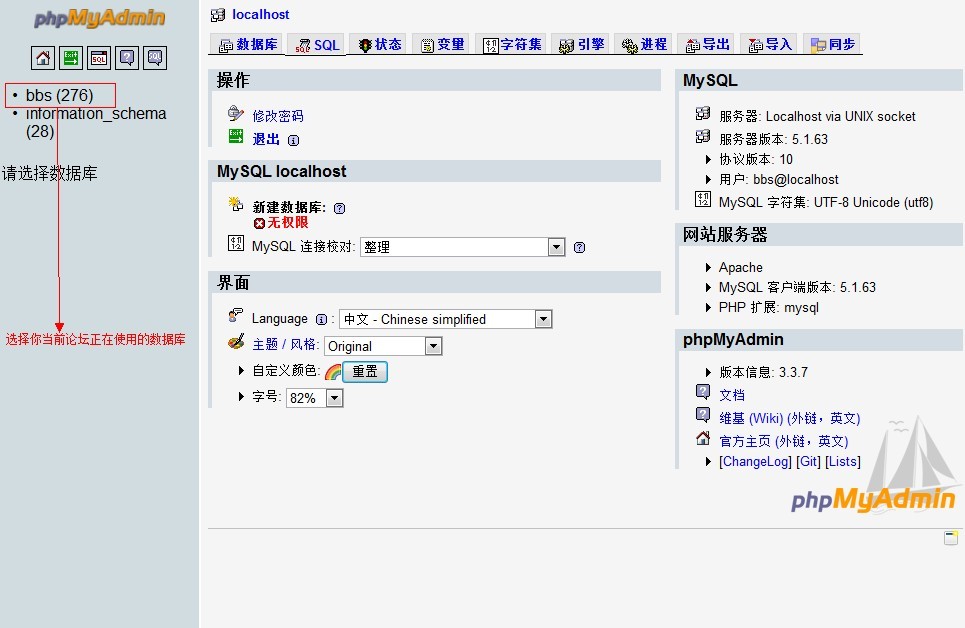Select the bbs (276) database
The image size is (965, 628).
pyautogui.click(x=59, y=95)
